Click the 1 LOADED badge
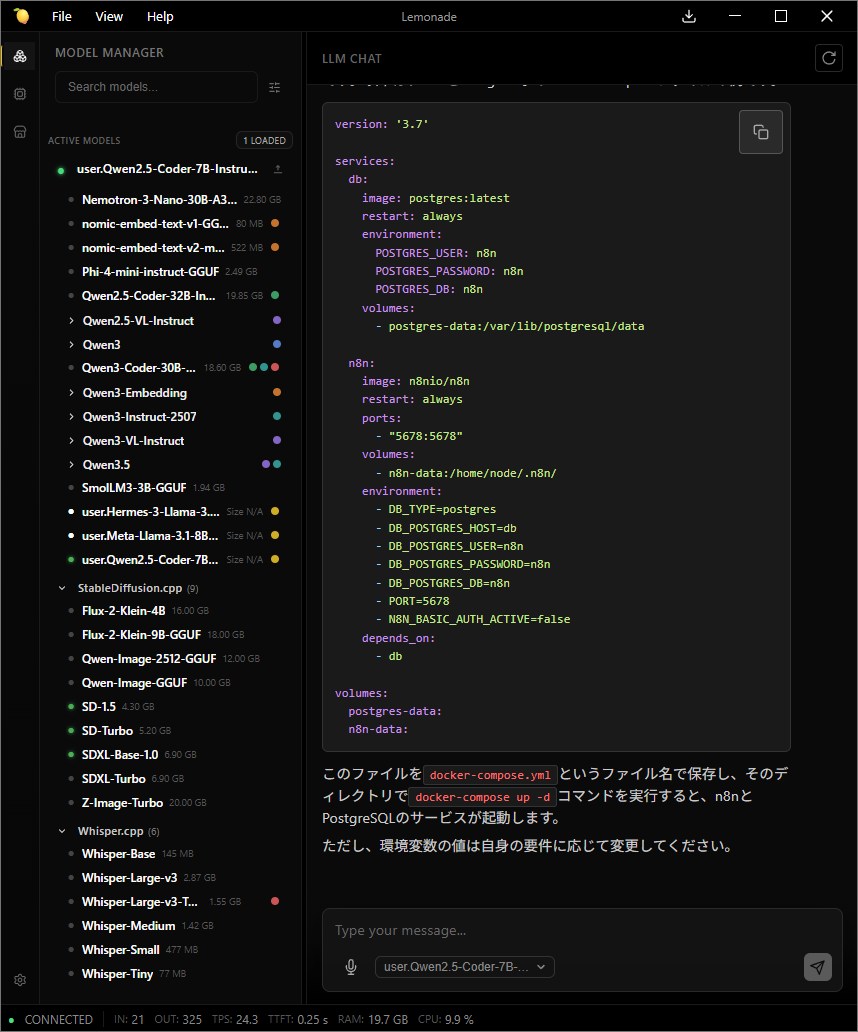This screenshot has width=858, height=1032. 264,141
